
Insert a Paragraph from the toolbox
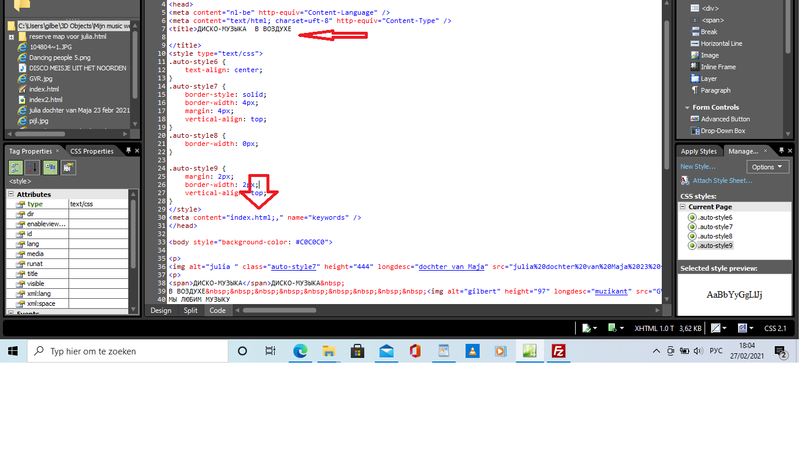[715, 90]
